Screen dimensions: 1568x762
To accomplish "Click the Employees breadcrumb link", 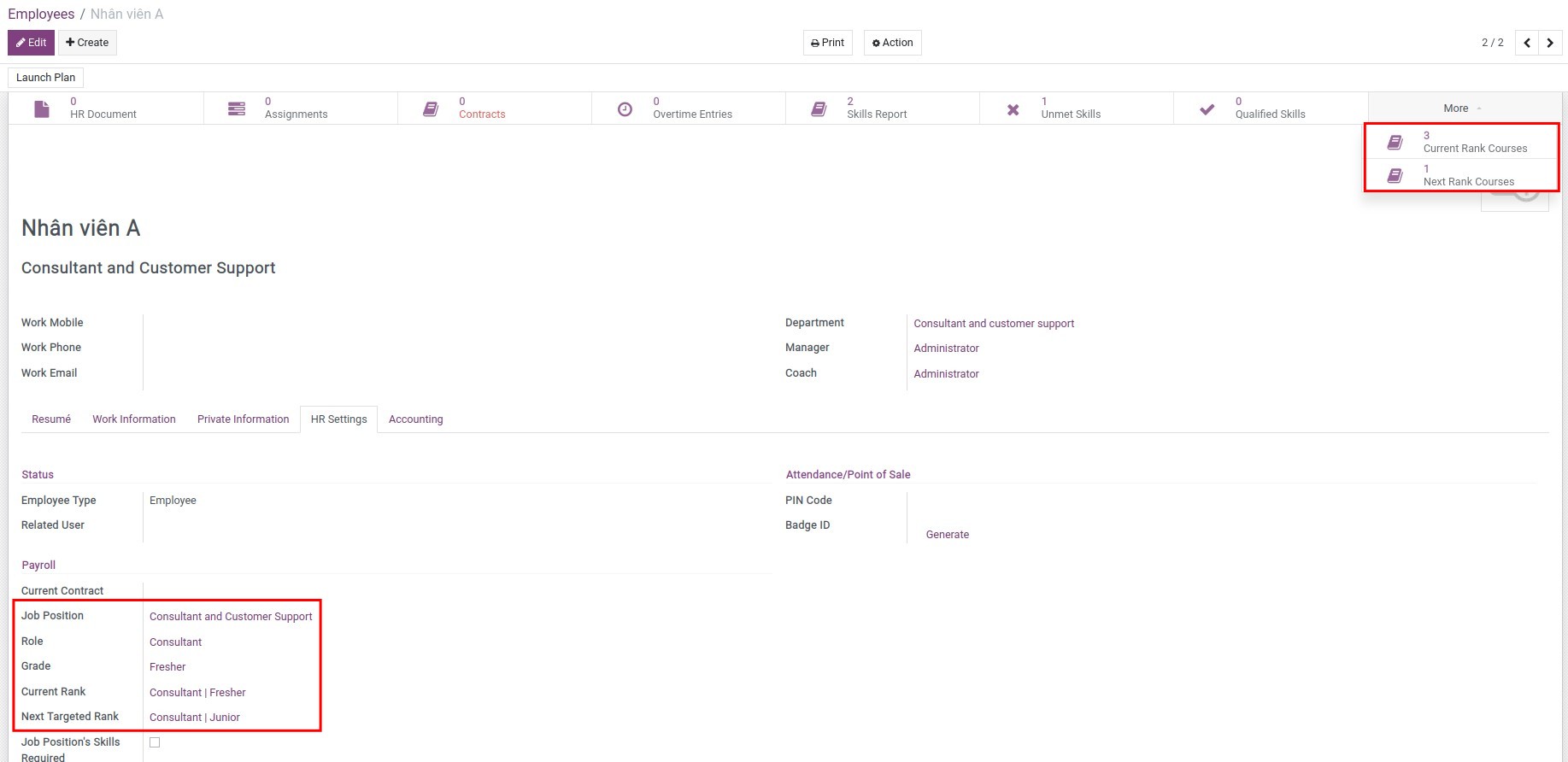I will point(41,15).
